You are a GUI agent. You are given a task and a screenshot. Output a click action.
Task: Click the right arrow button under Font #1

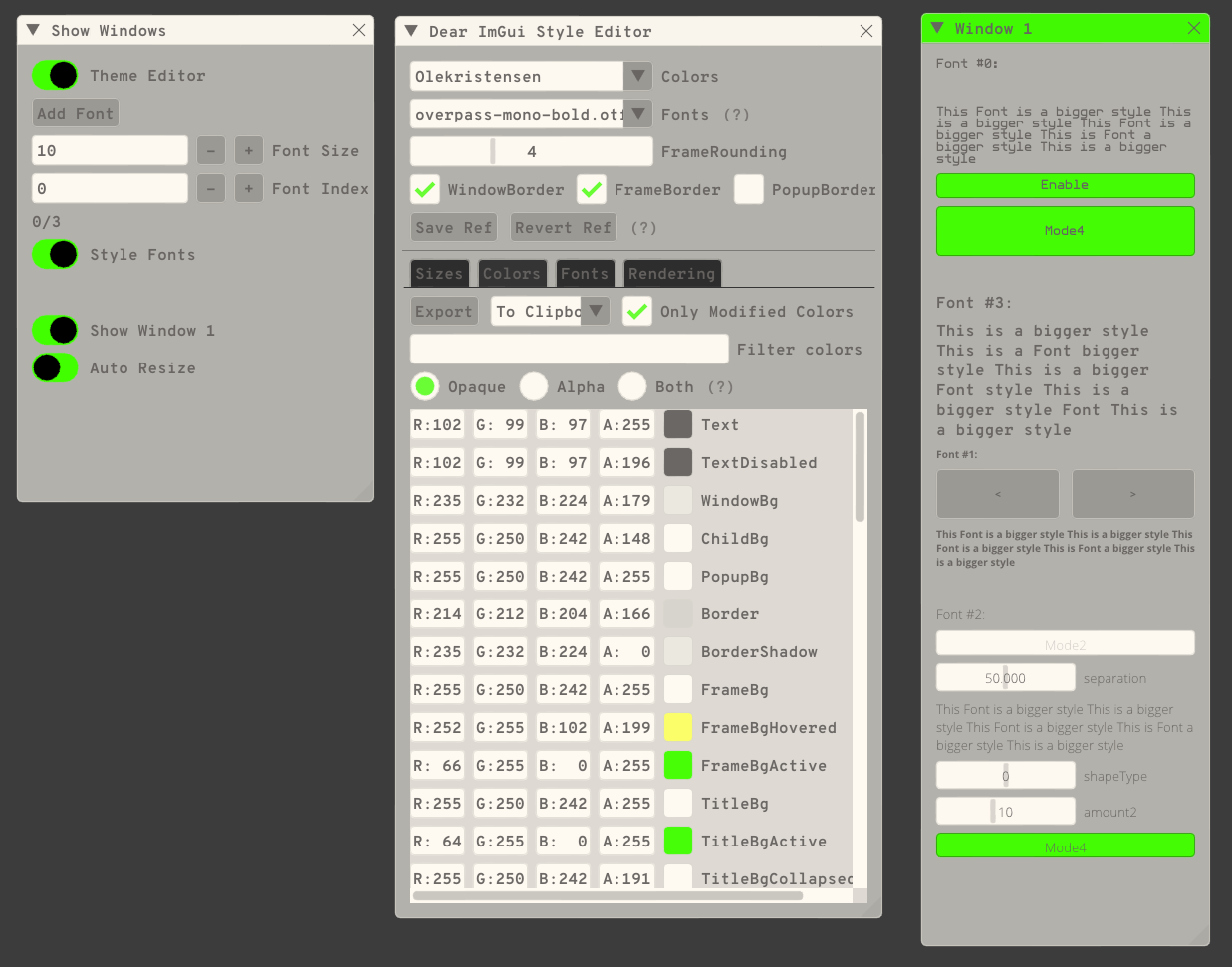pos(1133,494)
